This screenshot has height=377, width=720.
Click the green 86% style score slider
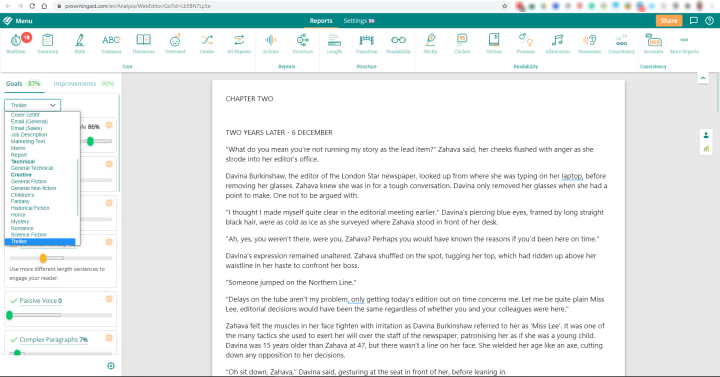tap(90, 141)
